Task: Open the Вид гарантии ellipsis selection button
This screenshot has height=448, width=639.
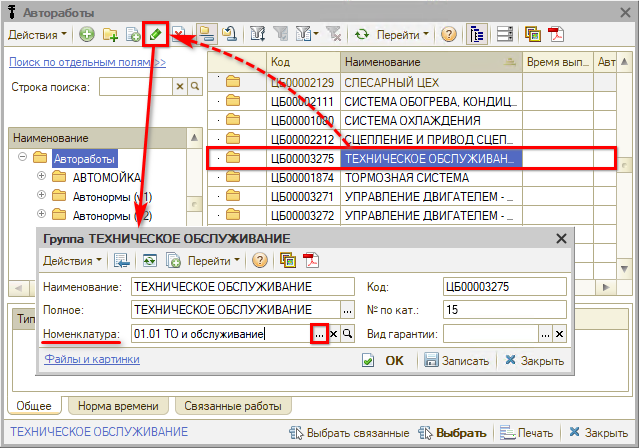Action: point(545,334)
